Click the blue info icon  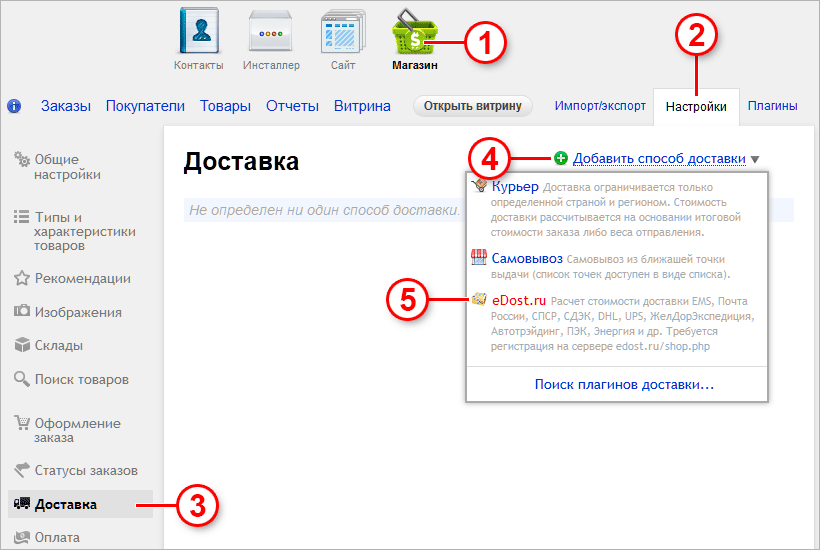(14, 106)
